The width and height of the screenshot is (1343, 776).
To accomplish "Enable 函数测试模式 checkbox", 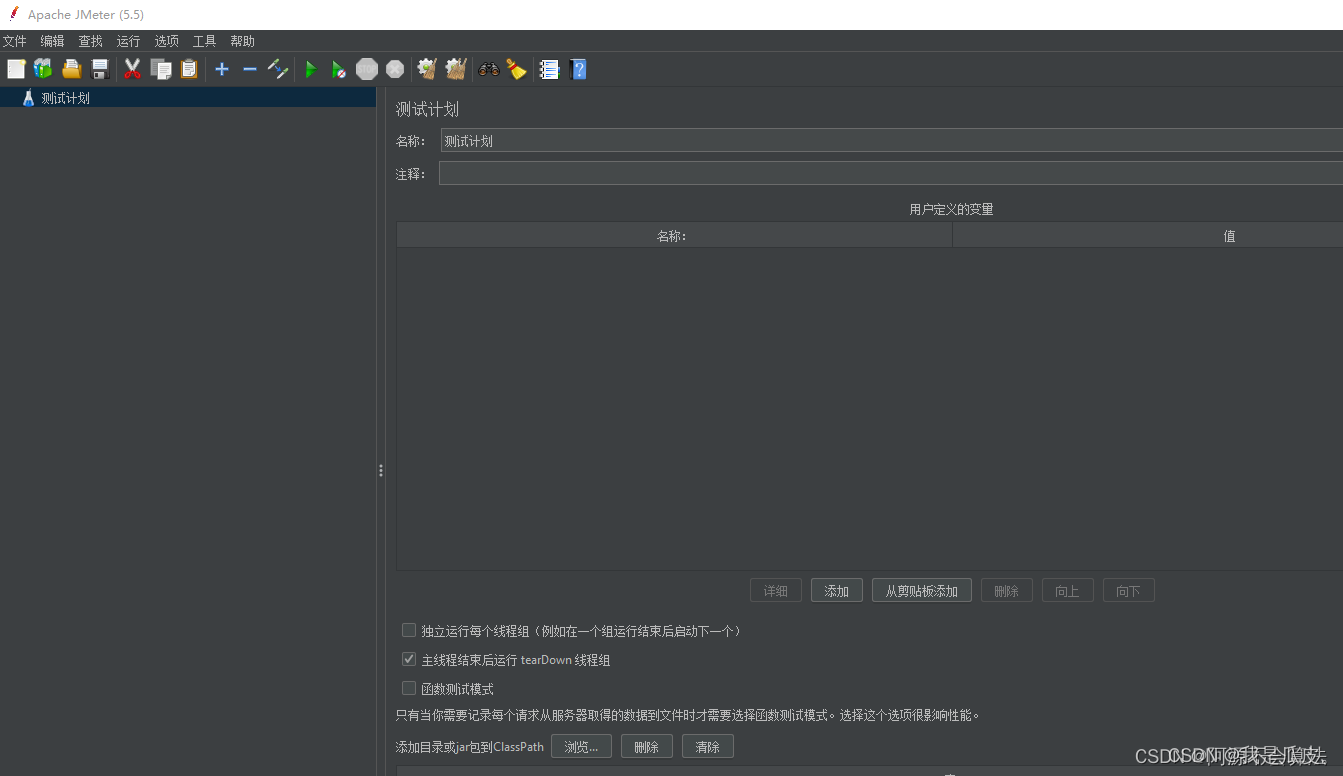I will 409,688.
